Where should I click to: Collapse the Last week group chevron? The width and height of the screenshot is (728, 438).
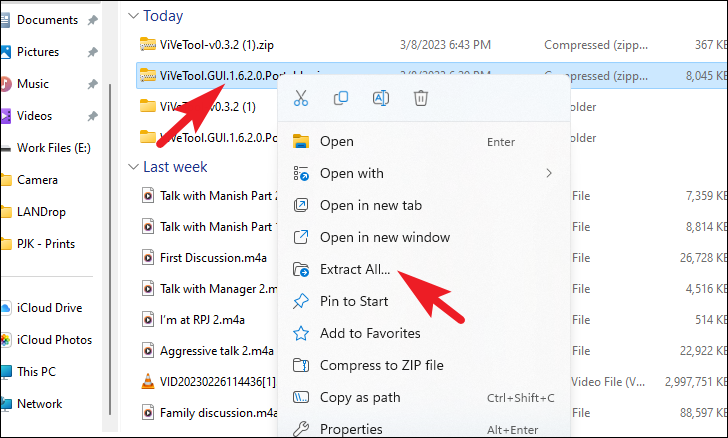tap(133, 167)
